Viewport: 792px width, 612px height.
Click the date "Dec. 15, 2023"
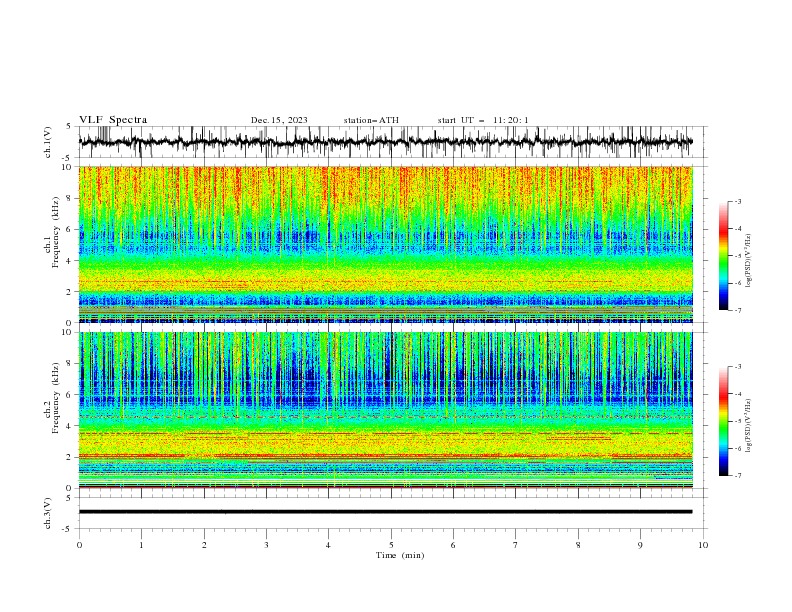(x=279, y=120)
